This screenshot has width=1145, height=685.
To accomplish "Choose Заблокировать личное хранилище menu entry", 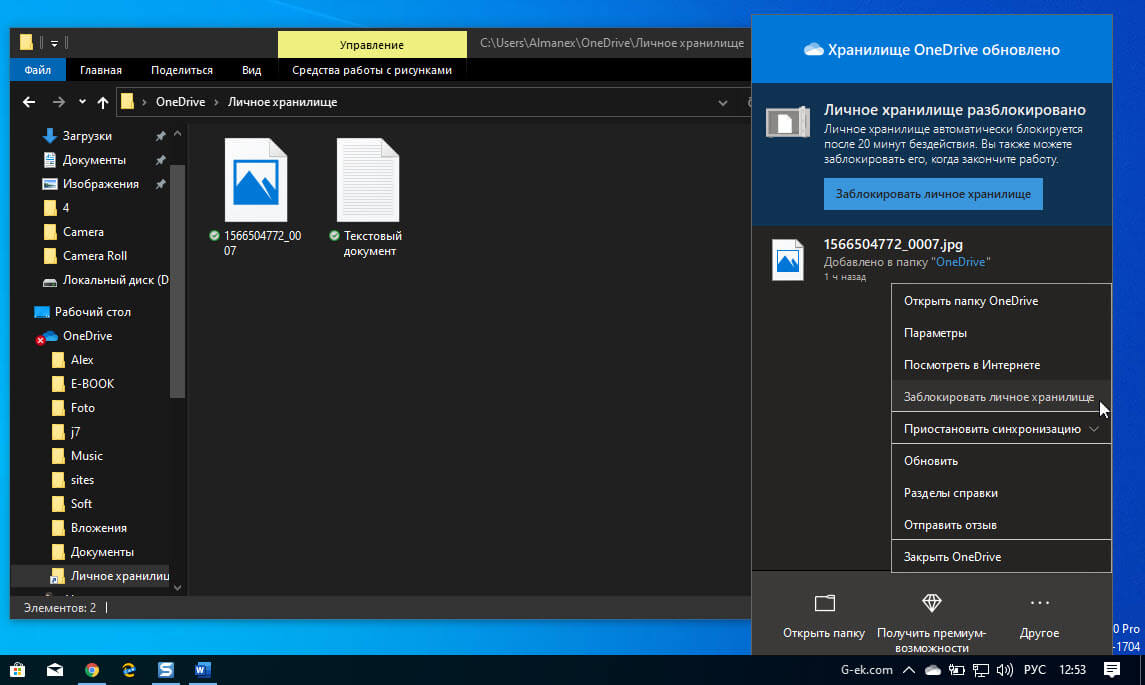I will pyautogui.click(x=1001, y=397).
